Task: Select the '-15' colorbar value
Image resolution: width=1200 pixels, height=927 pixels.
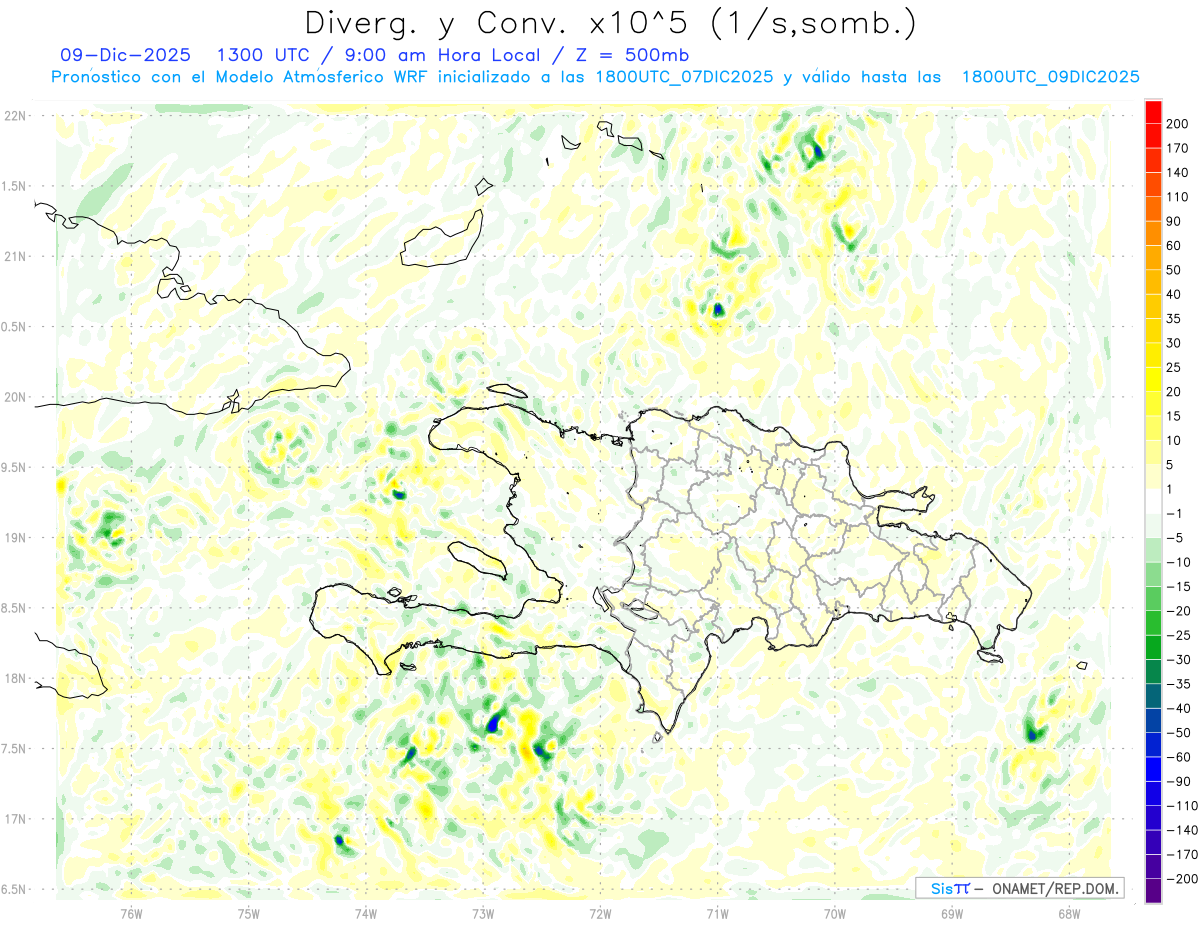Action: coord(1177,587)
